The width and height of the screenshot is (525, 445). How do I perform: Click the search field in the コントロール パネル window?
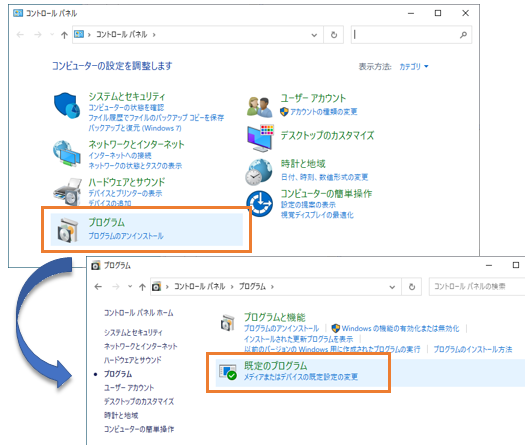pyautogui.click(x=411, y=34)
